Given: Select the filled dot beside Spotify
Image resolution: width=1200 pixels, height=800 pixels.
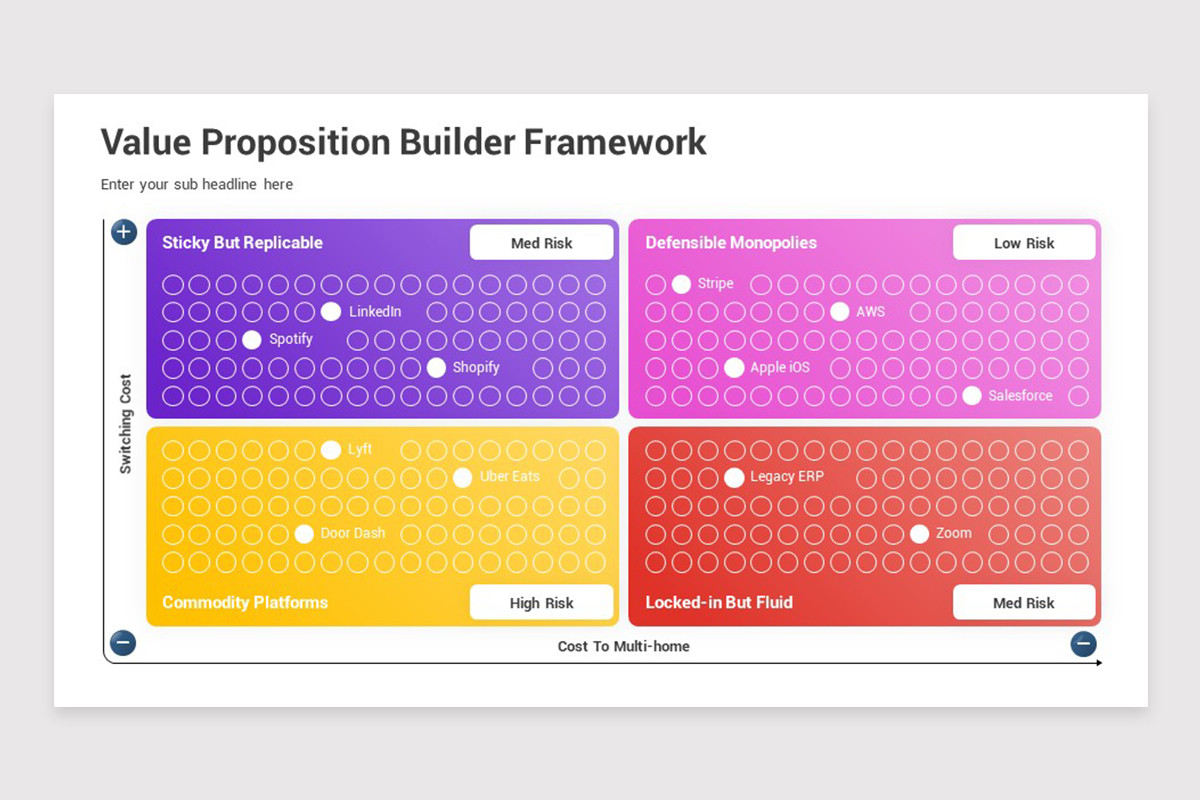Looking at the screenshot, I should 252,340.
